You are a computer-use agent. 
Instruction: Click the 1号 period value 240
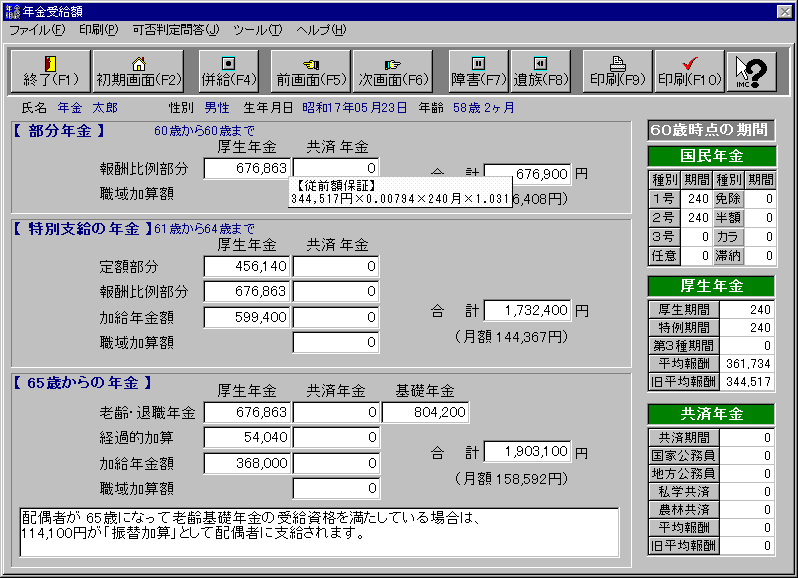pos(695,199)
